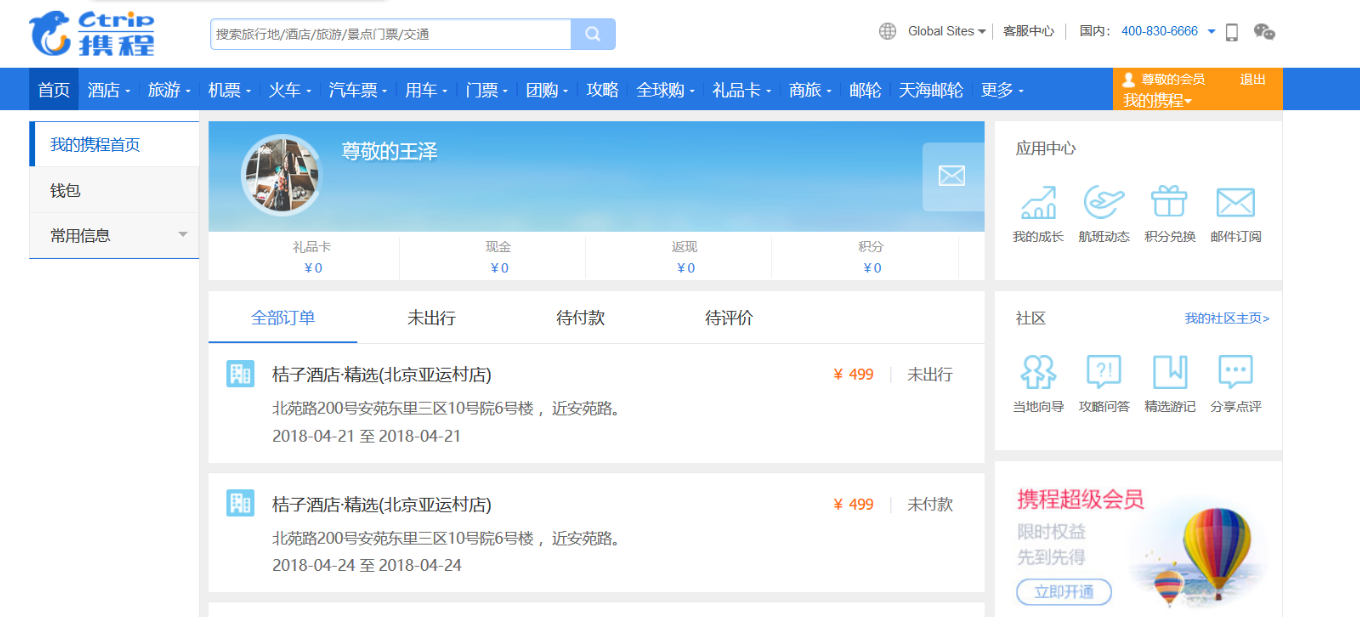This screenshot has width=1360, height=617.
Task: Open 我的成长 growth chart icon
Action: coord(1038,203)
